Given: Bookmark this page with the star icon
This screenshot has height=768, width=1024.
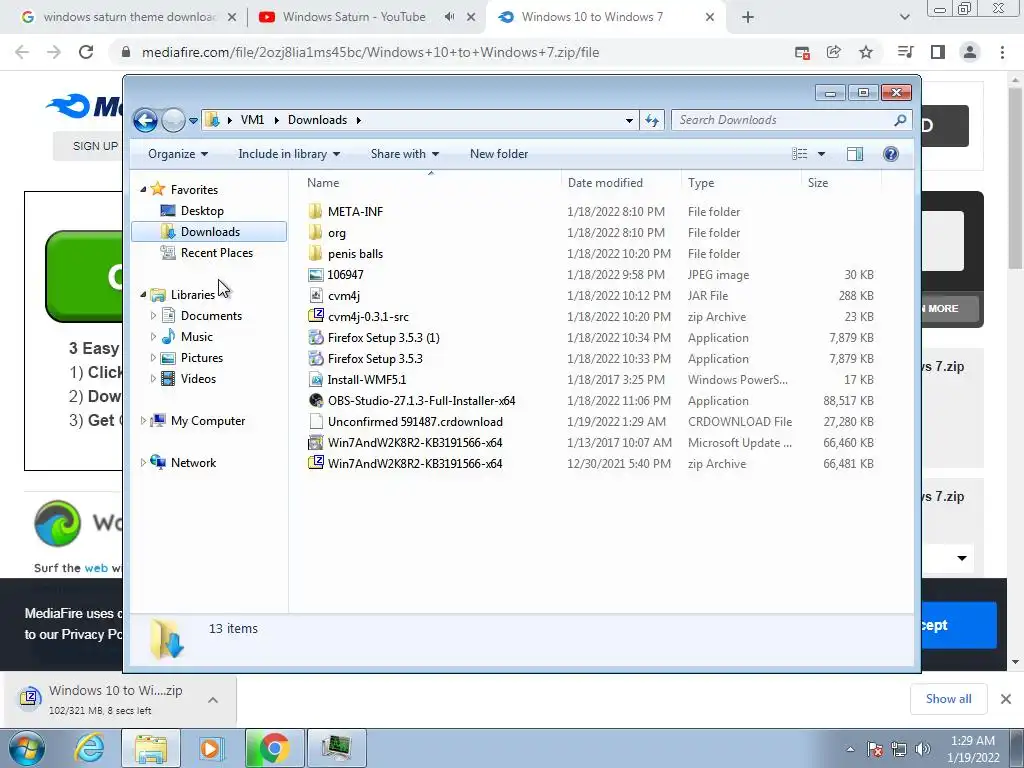Looking at the screenshot, I should (x=865, y=52).
